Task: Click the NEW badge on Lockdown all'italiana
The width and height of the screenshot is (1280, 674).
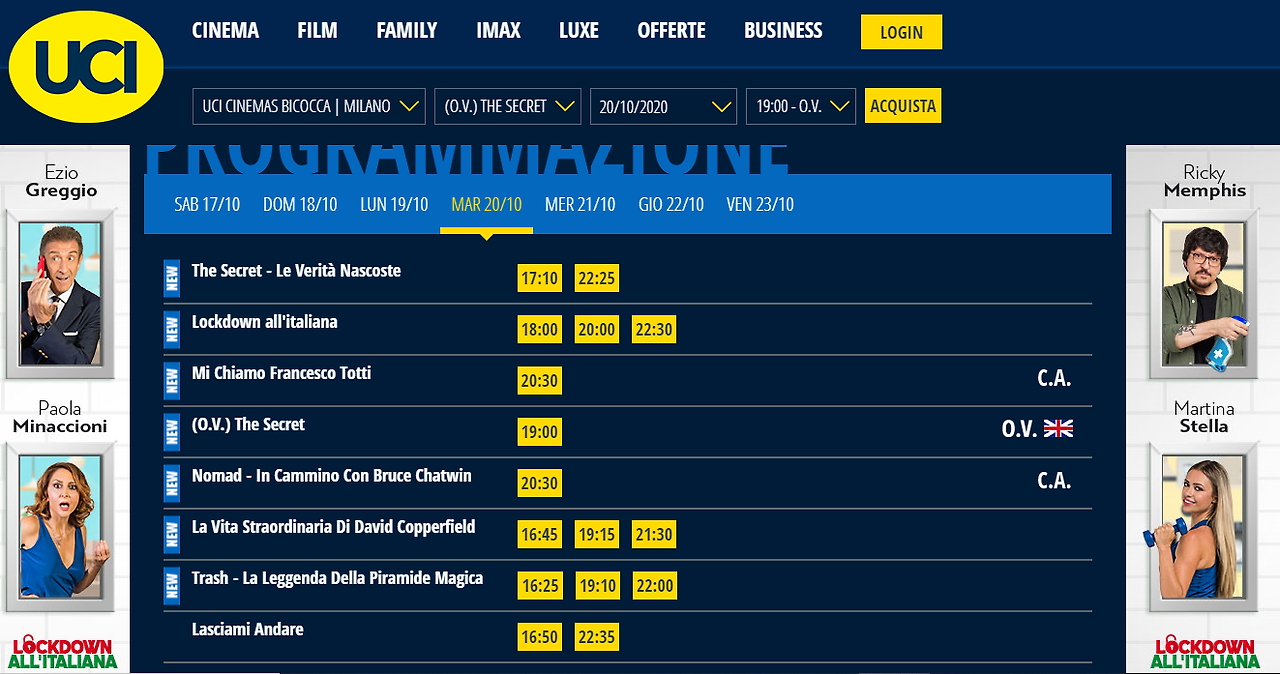Action: pyautogui.click(x=171, y=329)
